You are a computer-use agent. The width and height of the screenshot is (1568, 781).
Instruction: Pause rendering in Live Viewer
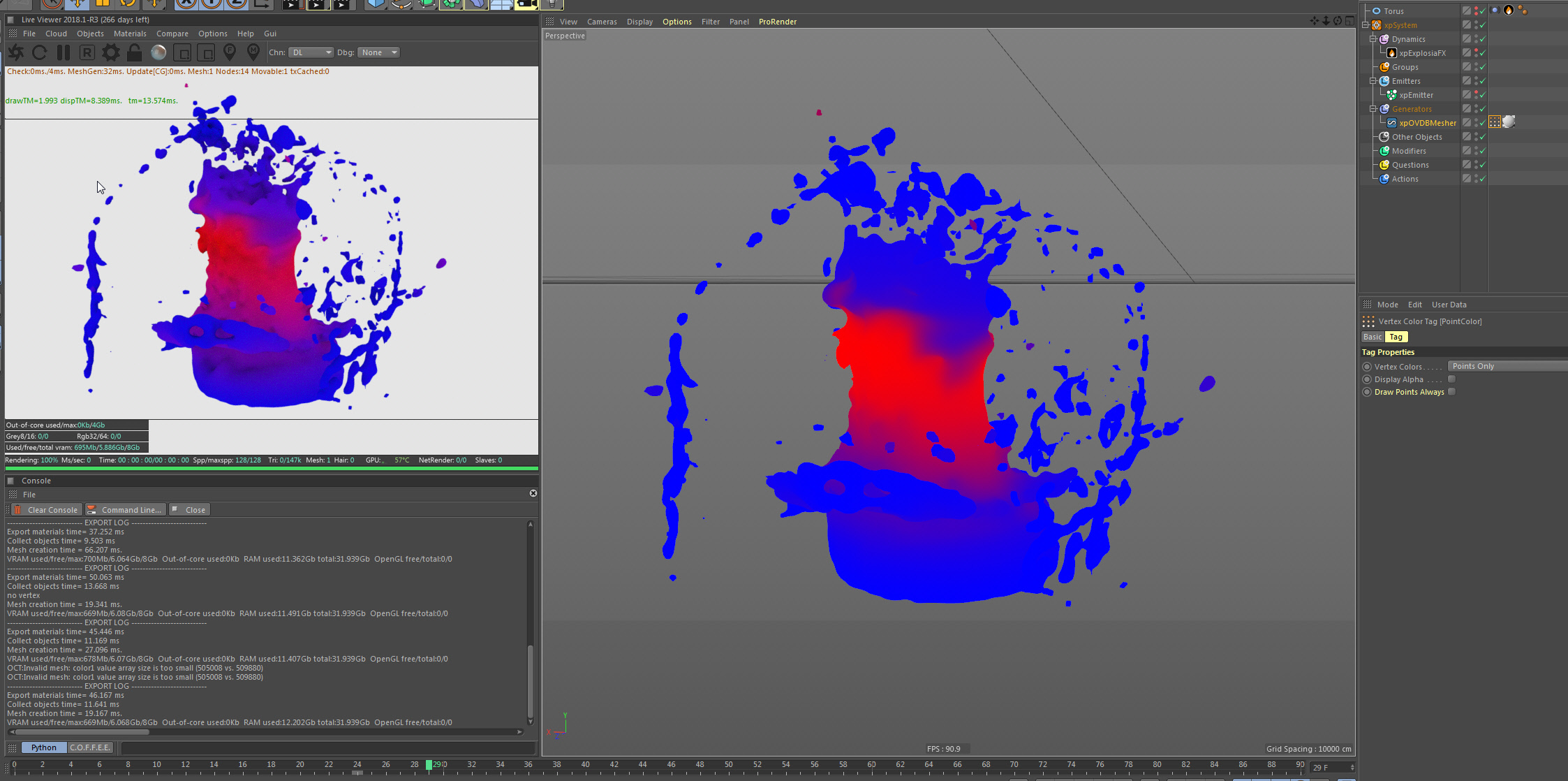[x=64, y=52]
